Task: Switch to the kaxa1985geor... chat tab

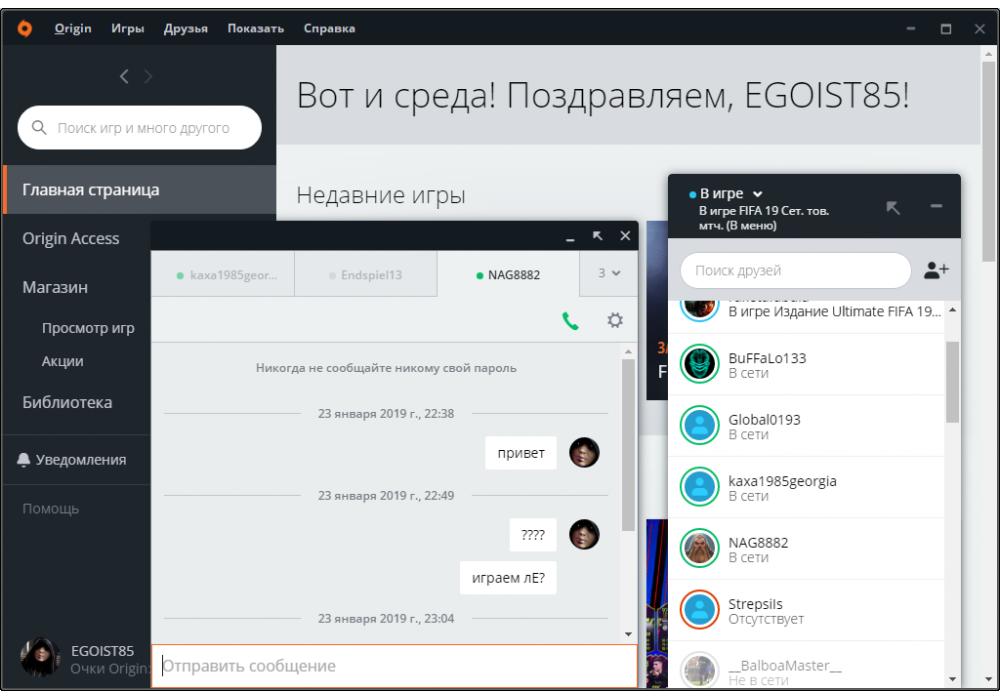Action: tap(222, 275)
